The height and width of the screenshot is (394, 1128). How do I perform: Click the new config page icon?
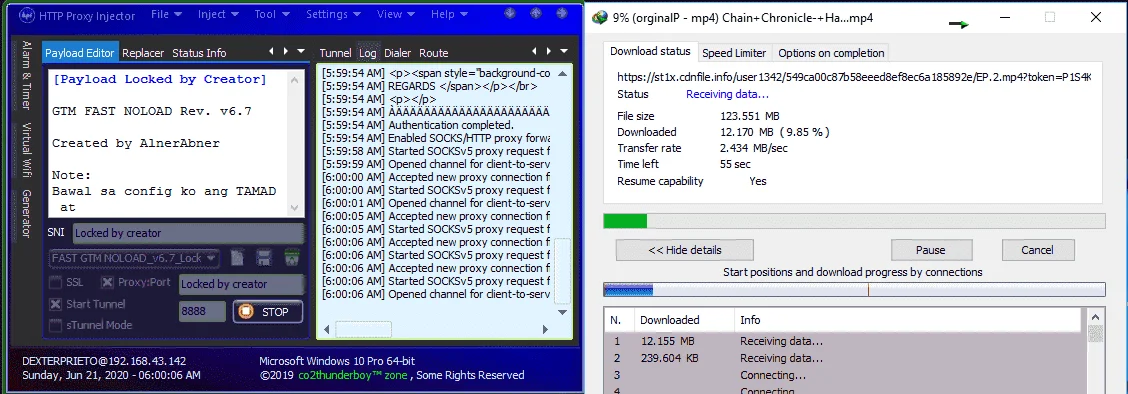click(x=237, y=257)
